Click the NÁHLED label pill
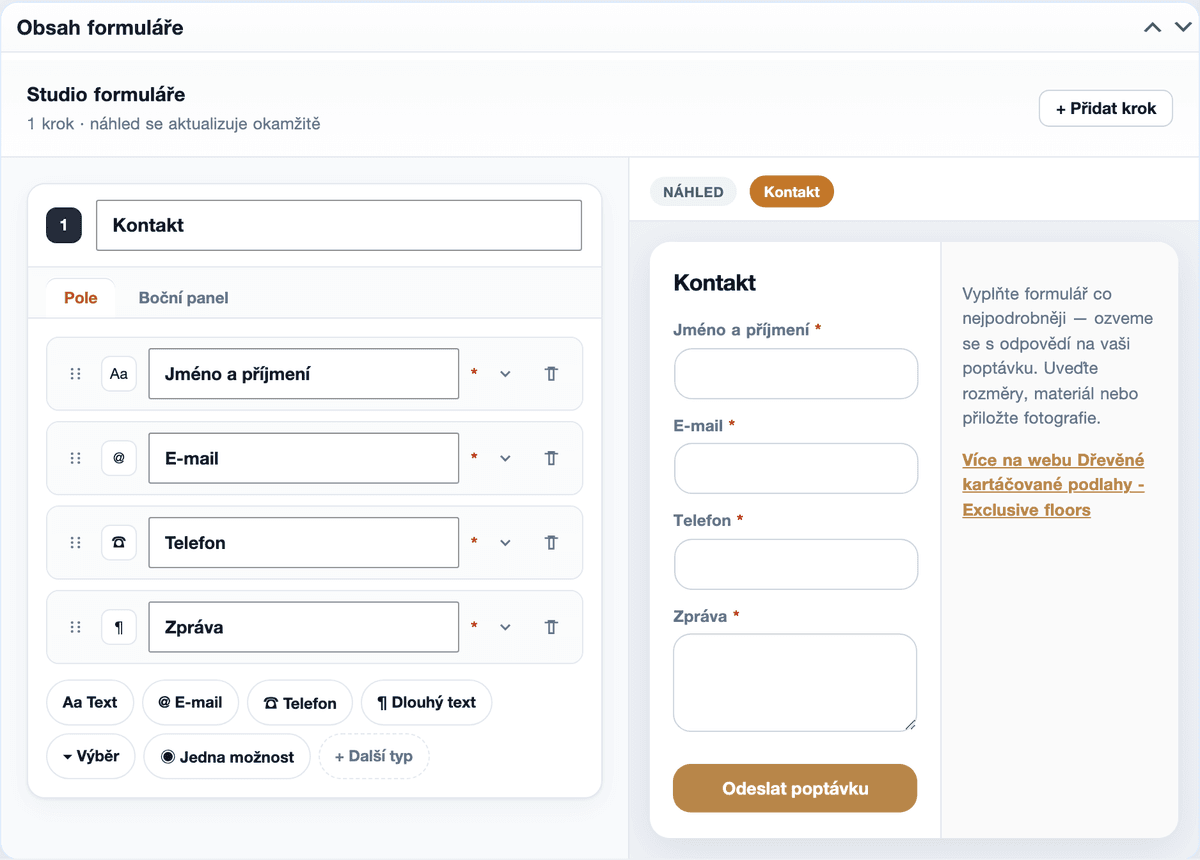Screen dimensions: 1200x860 click(693, 192)
